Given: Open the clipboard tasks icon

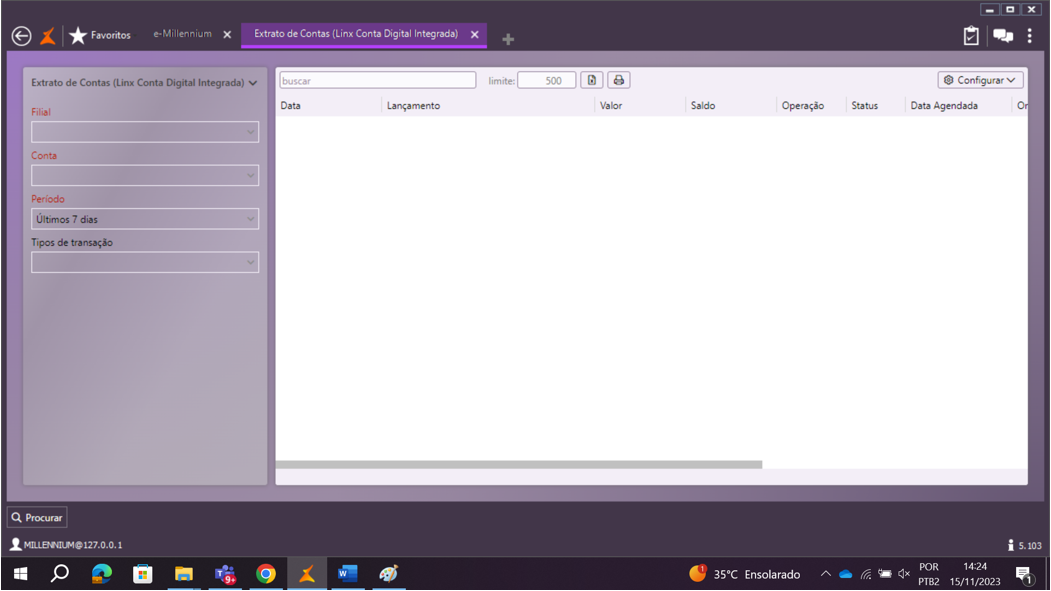Looking at the screenshot, I should click(x=971, y=36).
